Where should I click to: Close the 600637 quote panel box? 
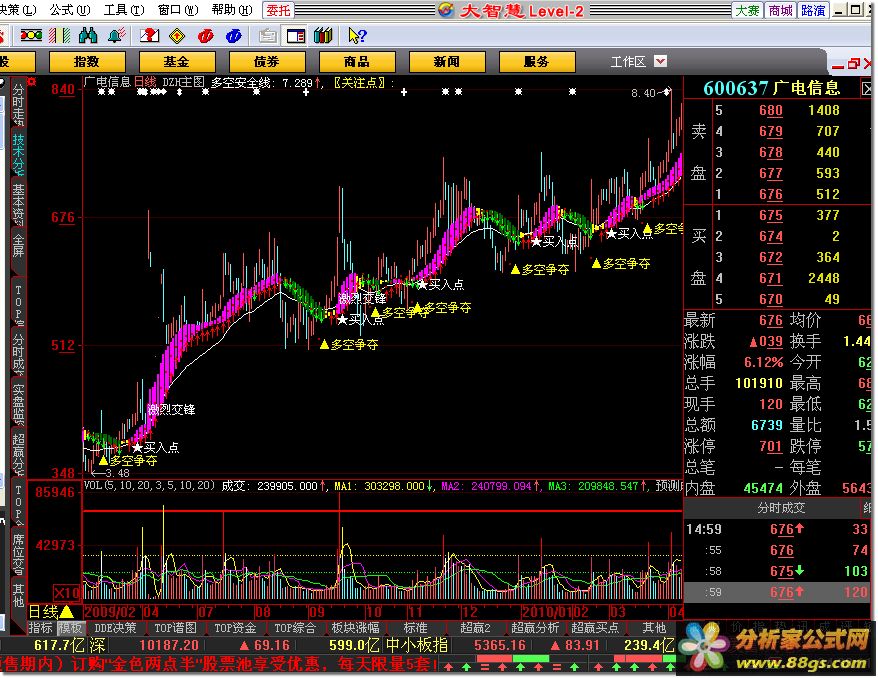click(x=867, y=64)
